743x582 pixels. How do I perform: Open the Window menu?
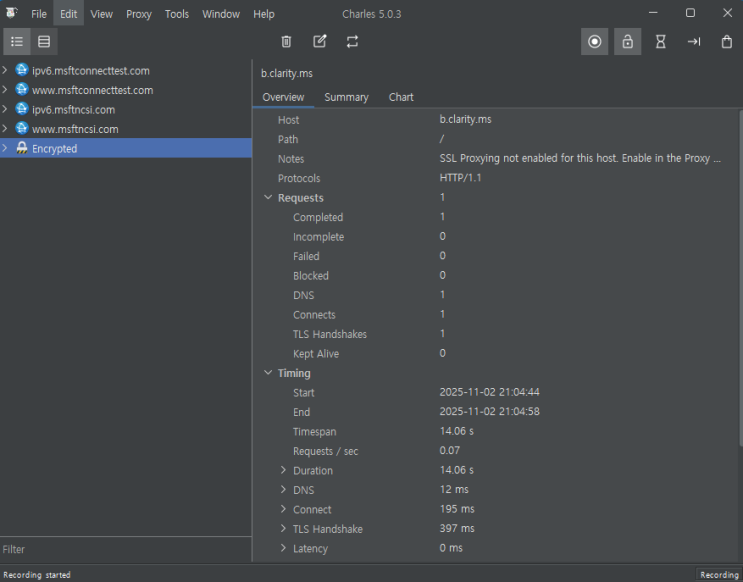221,14
